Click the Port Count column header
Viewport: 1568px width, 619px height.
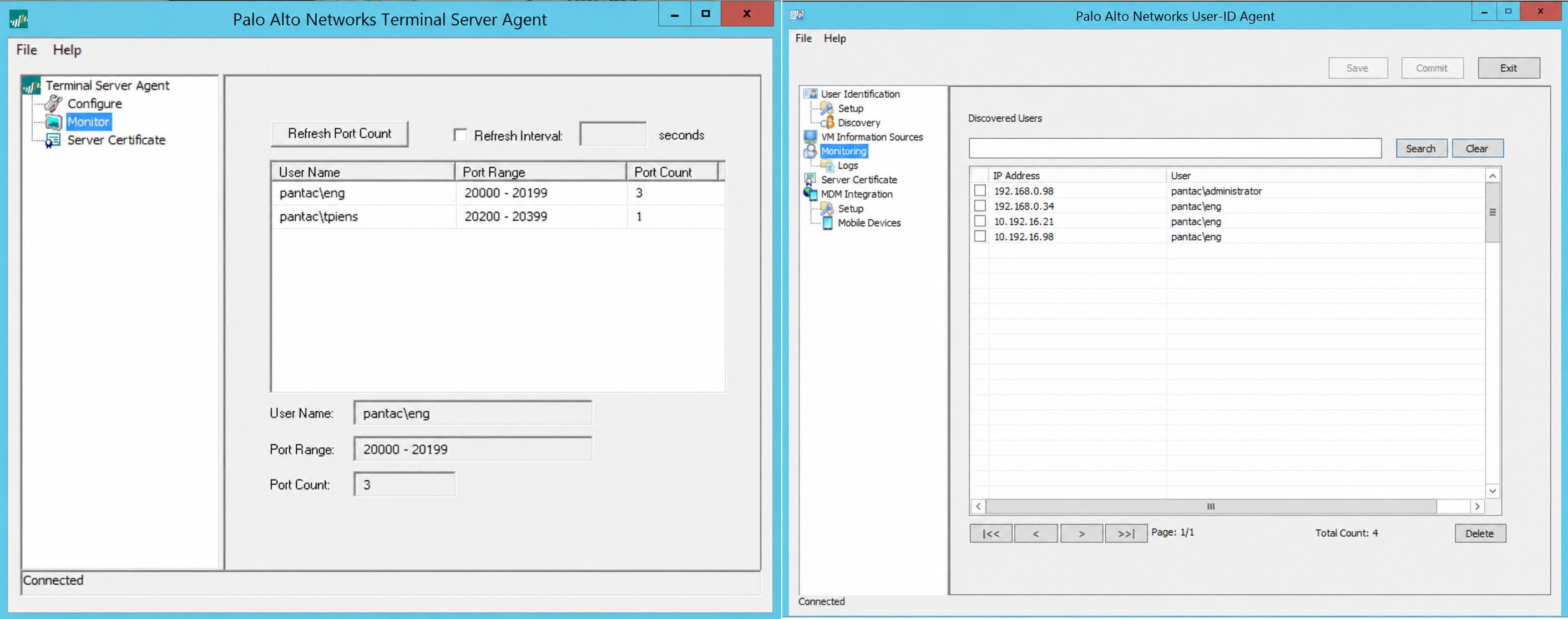coord(672,172)
